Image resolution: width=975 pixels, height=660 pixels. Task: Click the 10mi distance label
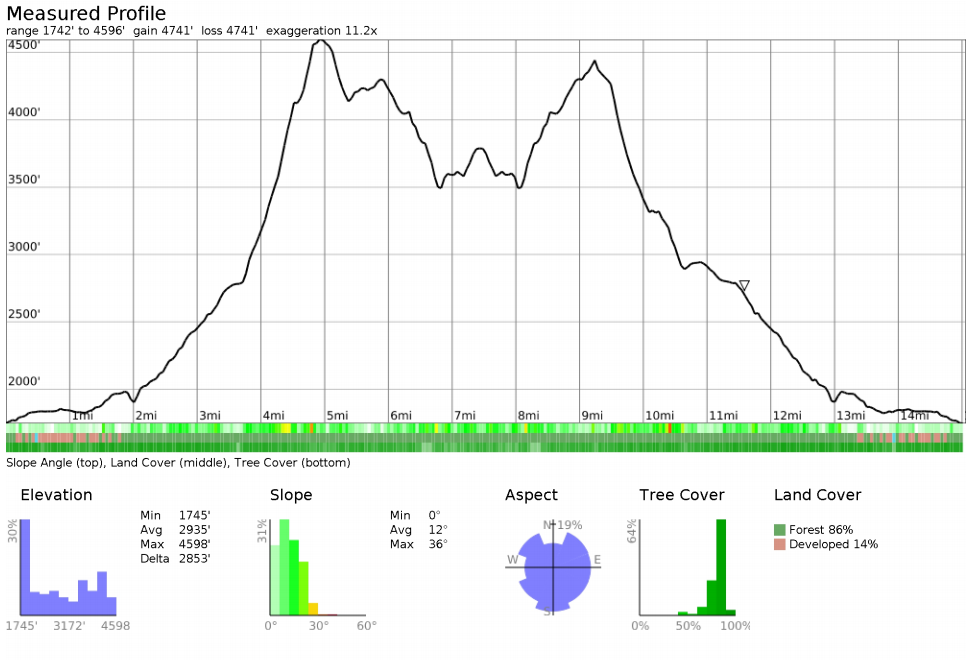[x=660, y=416]
